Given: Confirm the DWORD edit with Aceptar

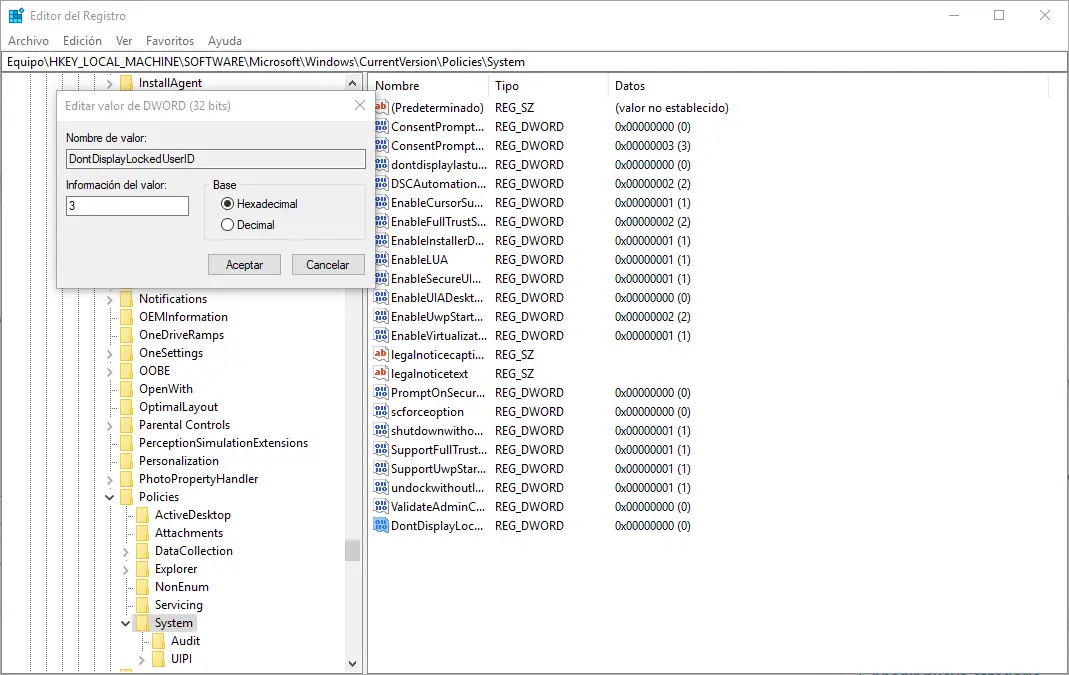Looking at the screenshot, I should pos(244,265).
